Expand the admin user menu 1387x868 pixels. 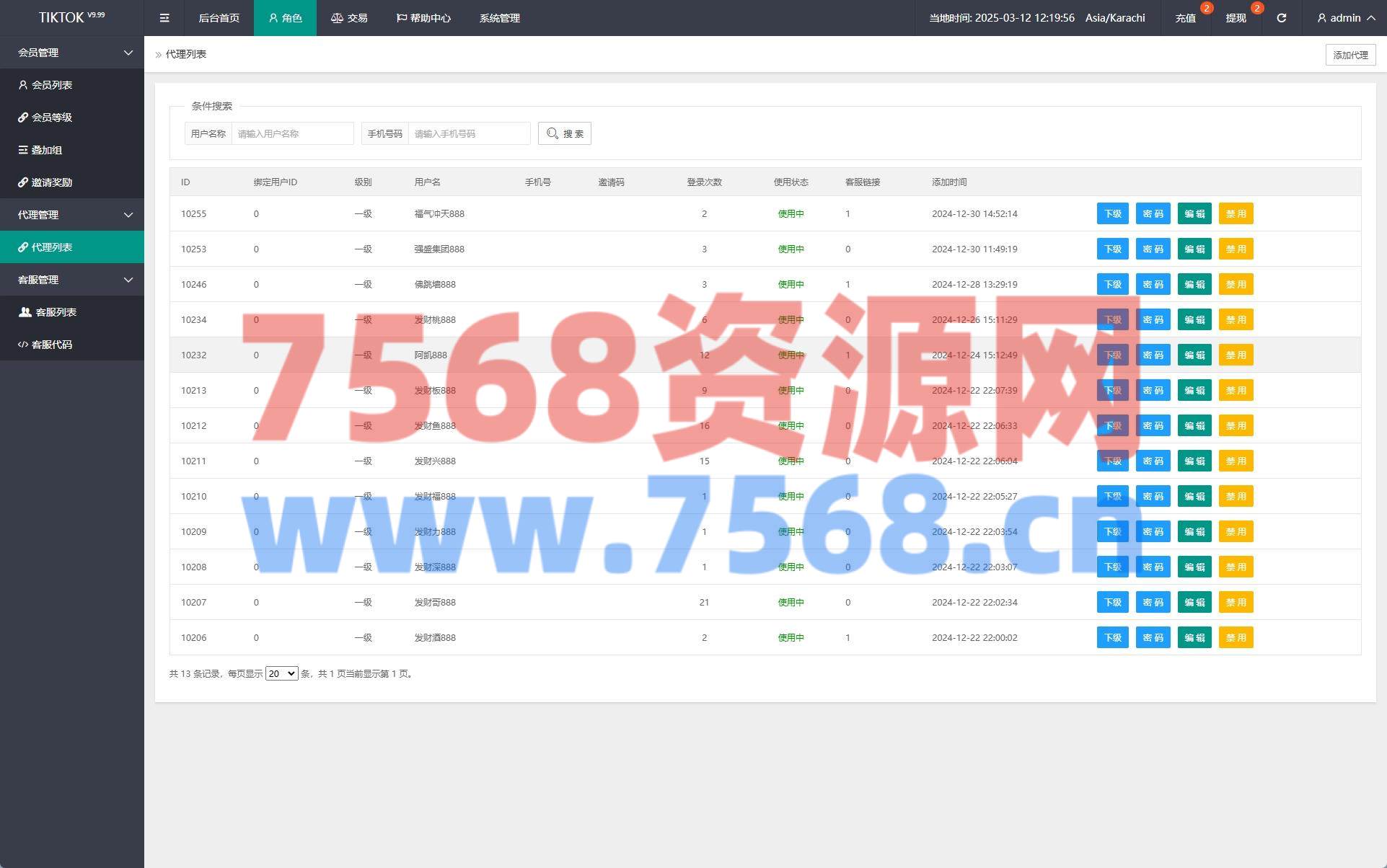click(1345, 18)
